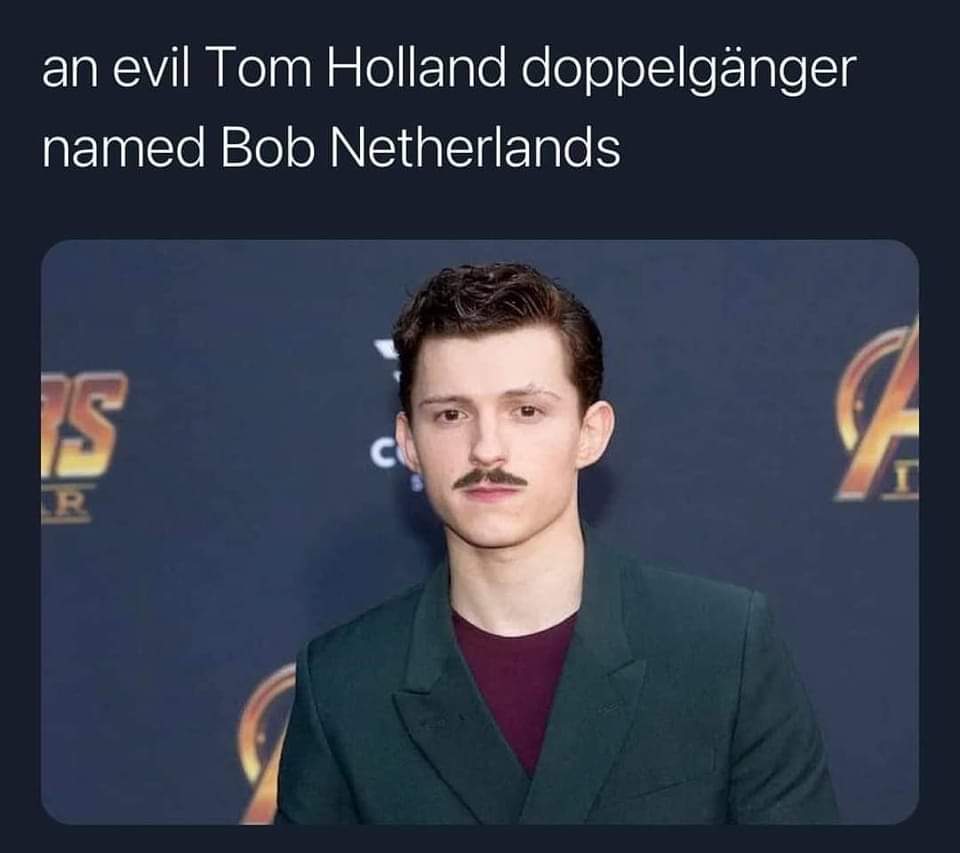Click the partial Avengers logo at photo bottom
The width and height of the screenshot is (960, 853).
(267, 744)
